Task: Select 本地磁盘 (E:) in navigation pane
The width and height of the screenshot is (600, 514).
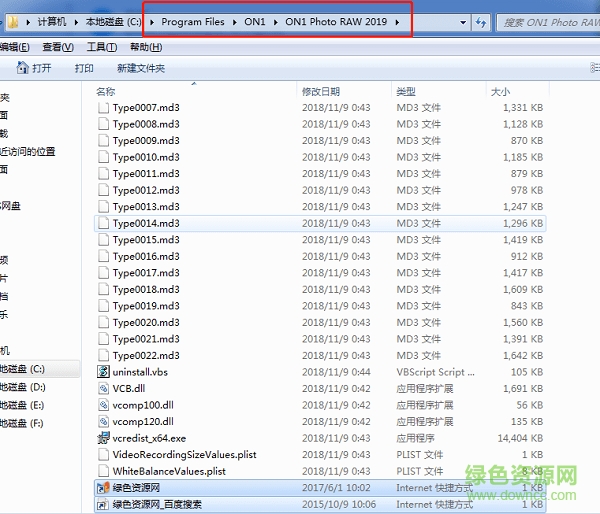Action: click(22, 405)
